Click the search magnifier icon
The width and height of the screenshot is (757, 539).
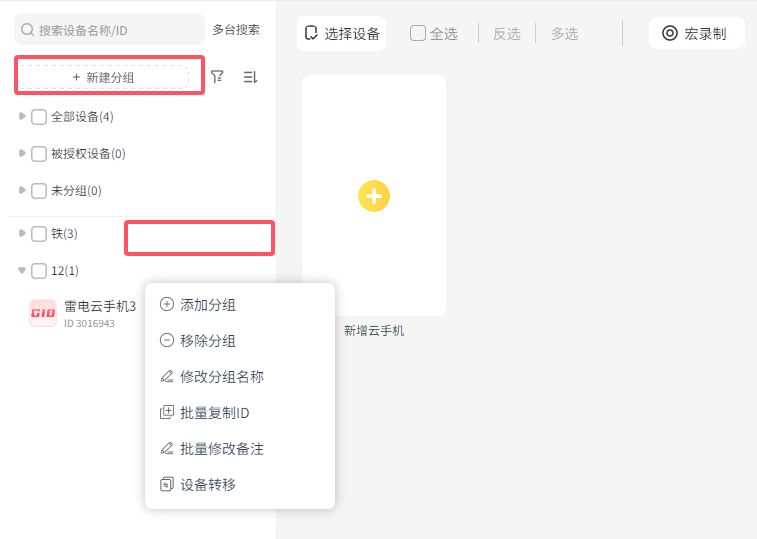(28, 30)
